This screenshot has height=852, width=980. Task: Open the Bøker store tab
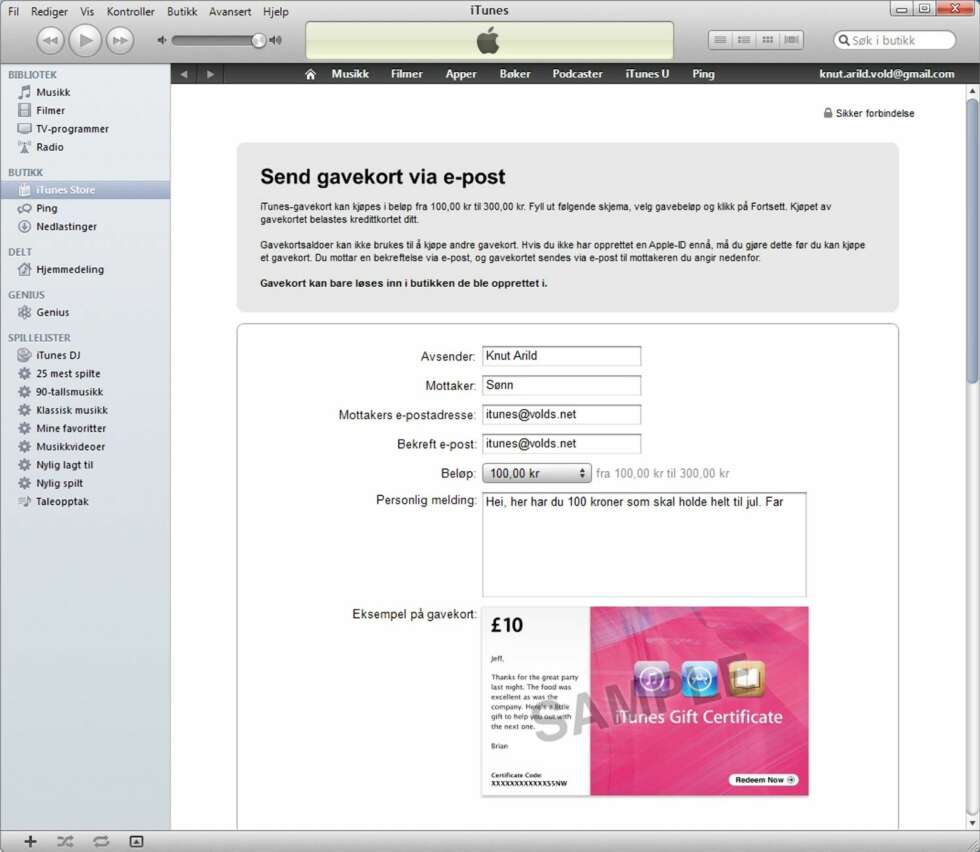[515, 74]
